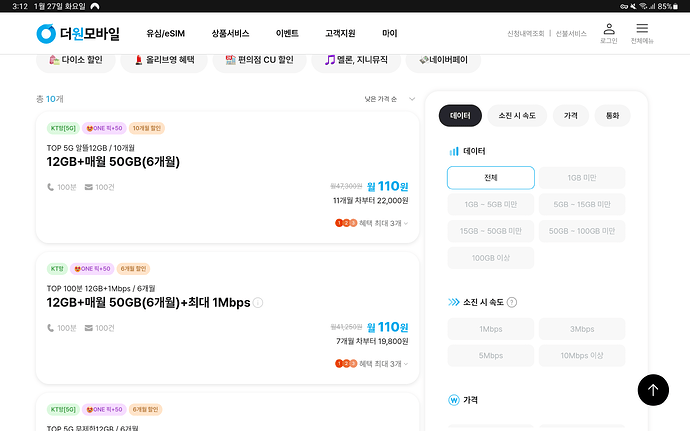Click info icon next to 최대 1Mbps
The image size is (690, 431).
(x=258, y=303)
